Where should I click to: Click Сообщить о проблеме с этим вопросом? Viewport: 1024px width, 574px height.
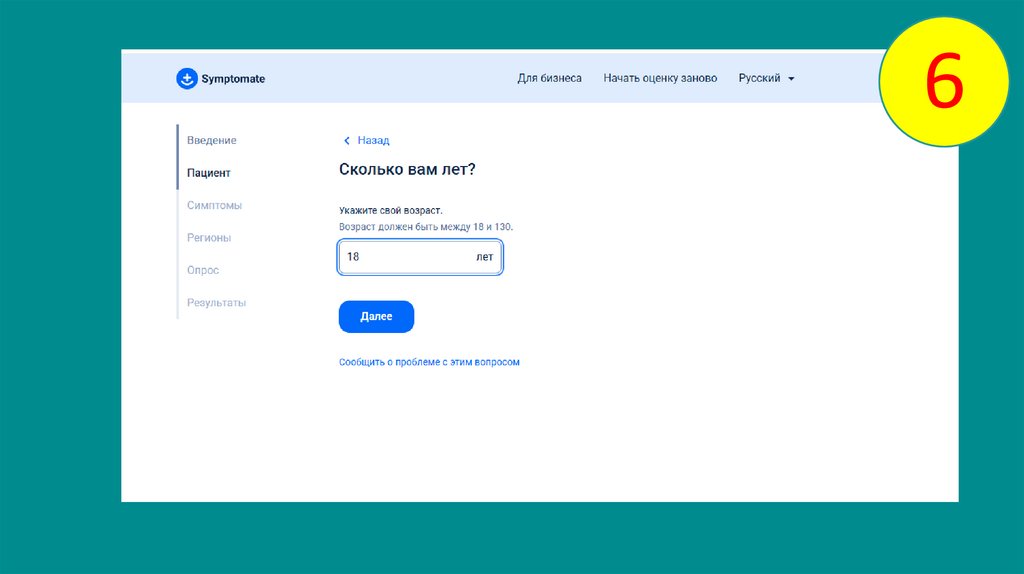click(x=429, y=362)
